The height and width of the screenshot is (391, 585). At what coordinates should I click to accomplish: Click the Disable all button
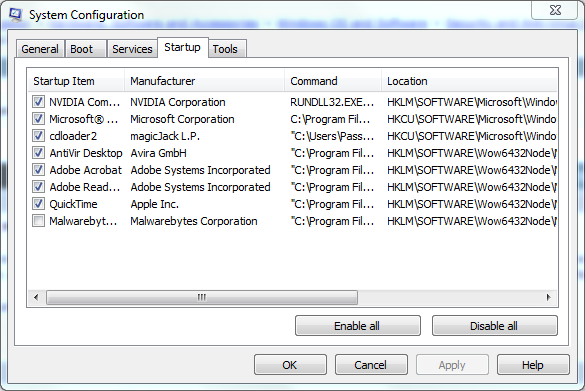tap(494, 326)
